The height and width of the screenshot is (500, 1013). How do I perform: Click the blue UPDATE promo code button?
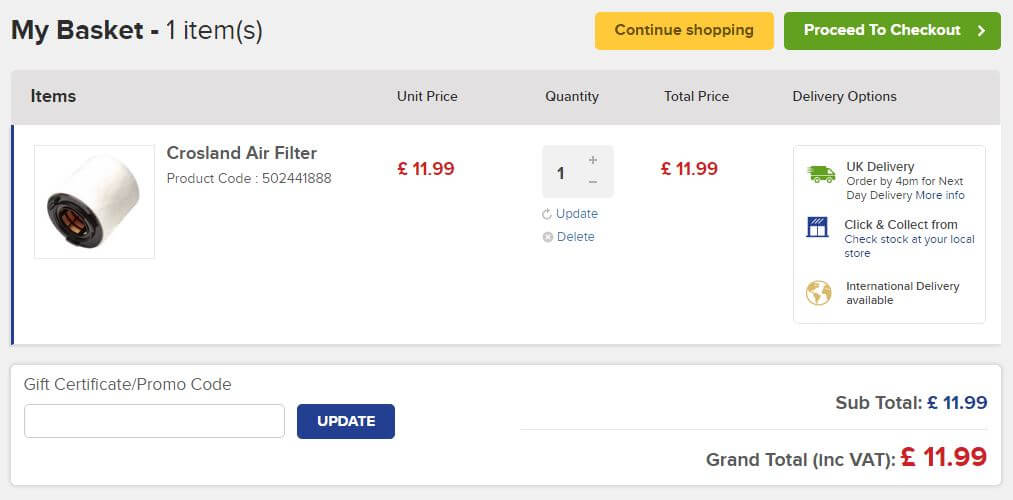coord(346,421)
